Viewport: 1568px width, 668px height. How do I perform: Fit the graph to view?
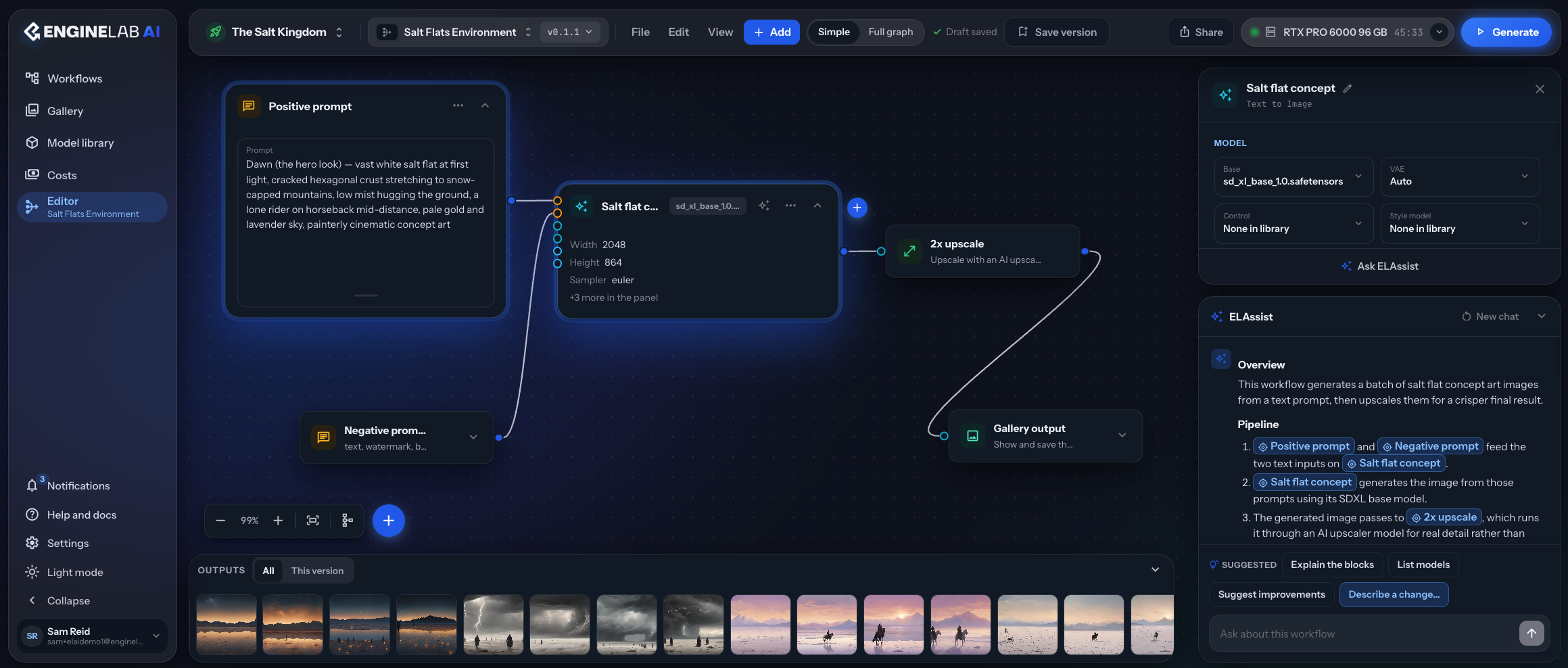click(312, 521)
